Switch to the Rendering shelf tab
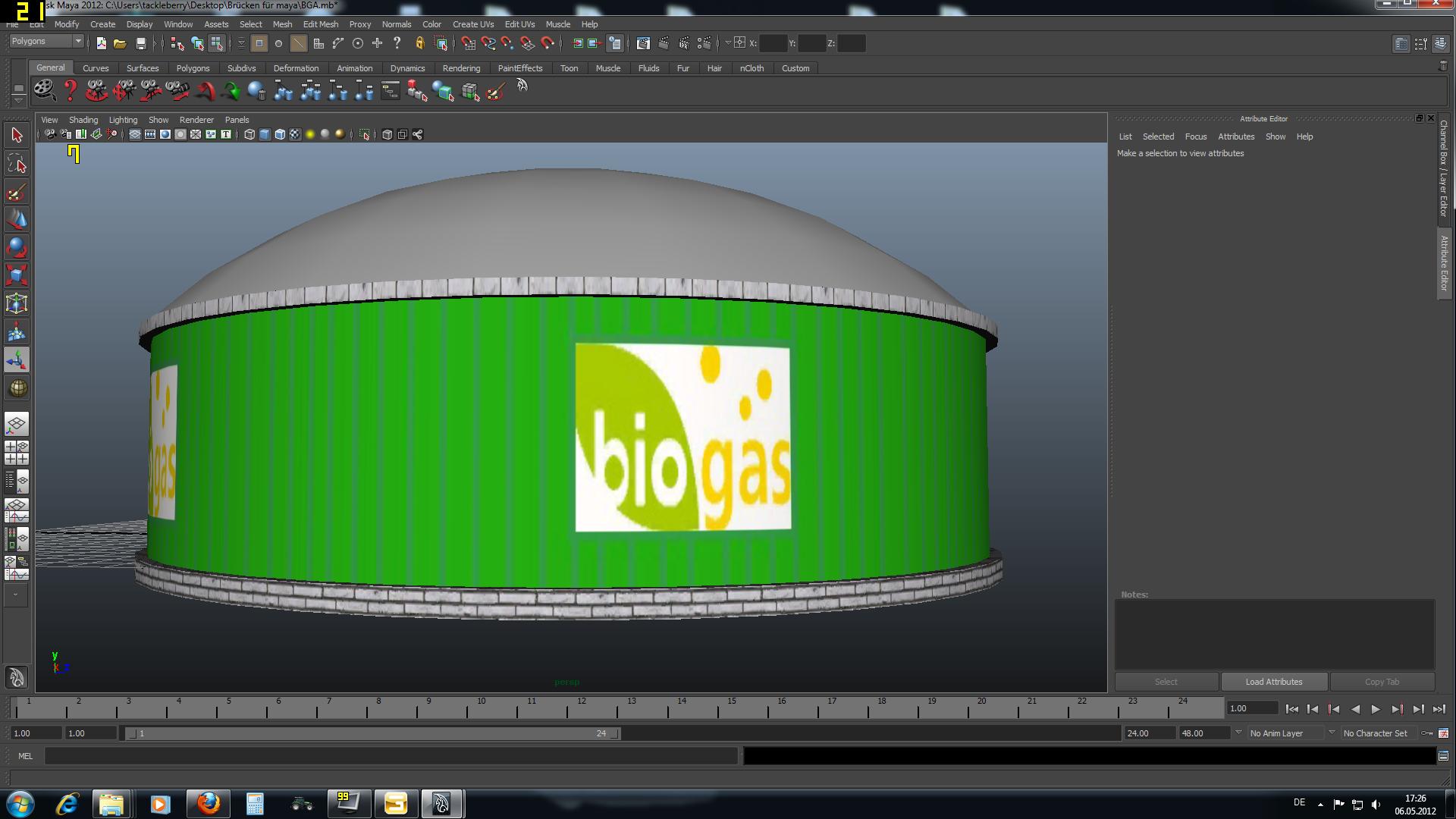1456x819 pixels. click(461, 68)
